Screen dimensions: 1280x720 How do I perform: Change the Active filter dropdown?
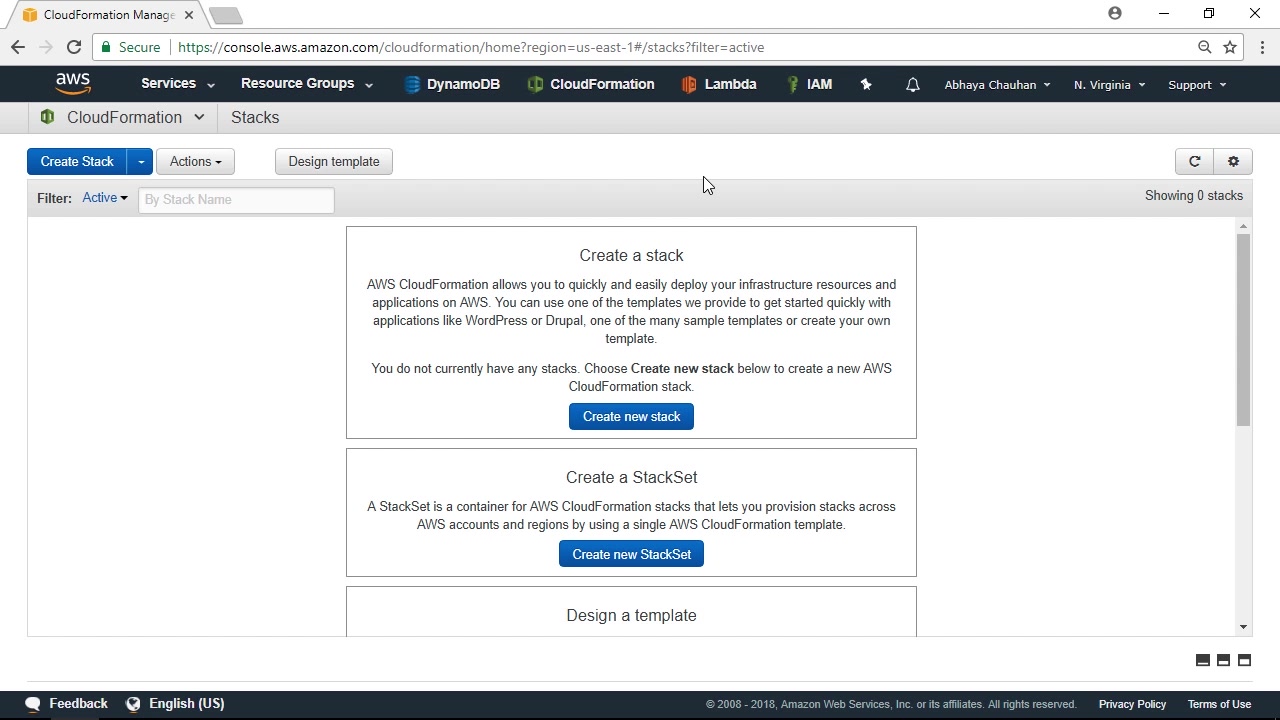pos(105,198)
